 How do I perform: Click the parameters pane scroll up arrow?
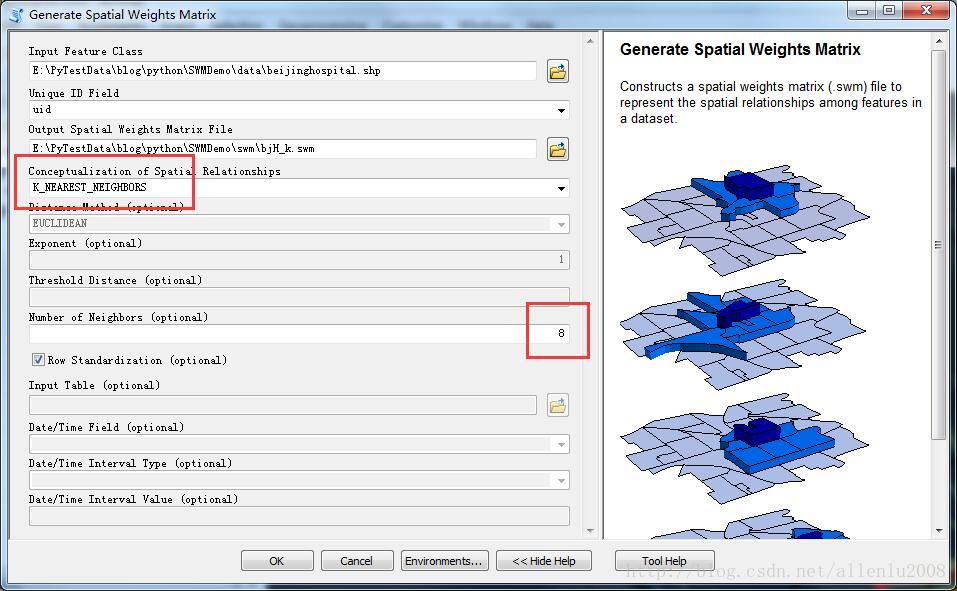point(590,42)
